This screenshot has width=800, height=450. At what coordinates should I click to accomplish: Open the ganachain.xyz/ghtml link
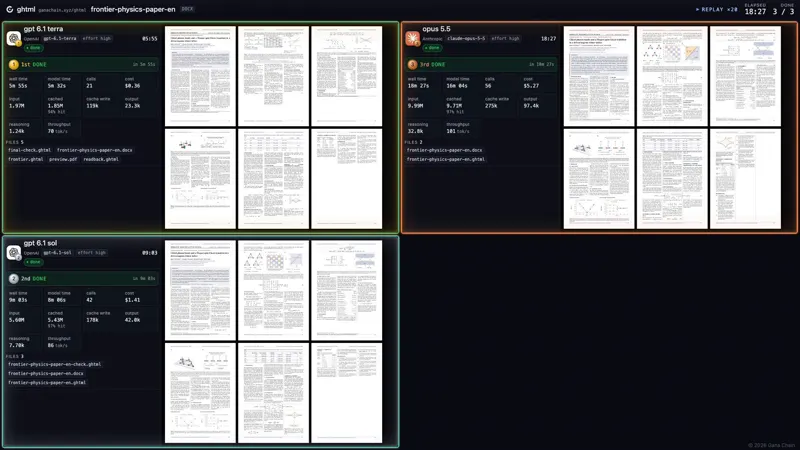pos(62,10)
